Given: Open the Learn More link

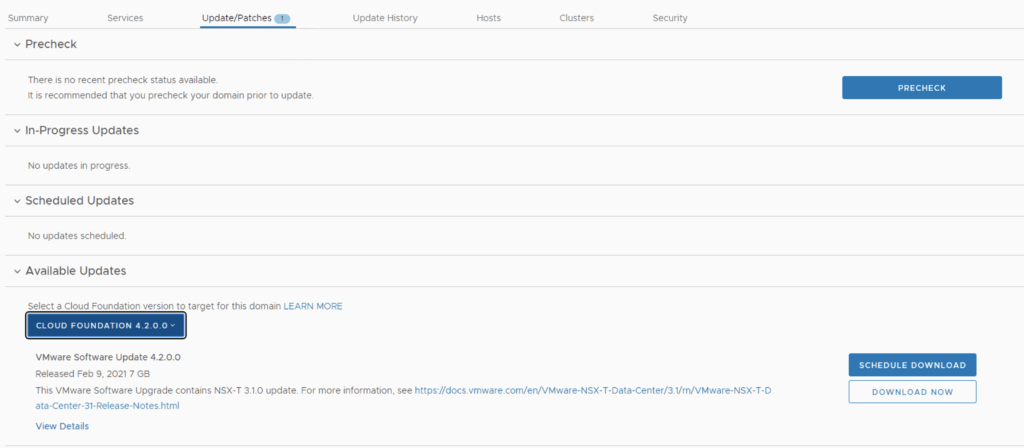Looking at the screenshot, I should [313, 306].
